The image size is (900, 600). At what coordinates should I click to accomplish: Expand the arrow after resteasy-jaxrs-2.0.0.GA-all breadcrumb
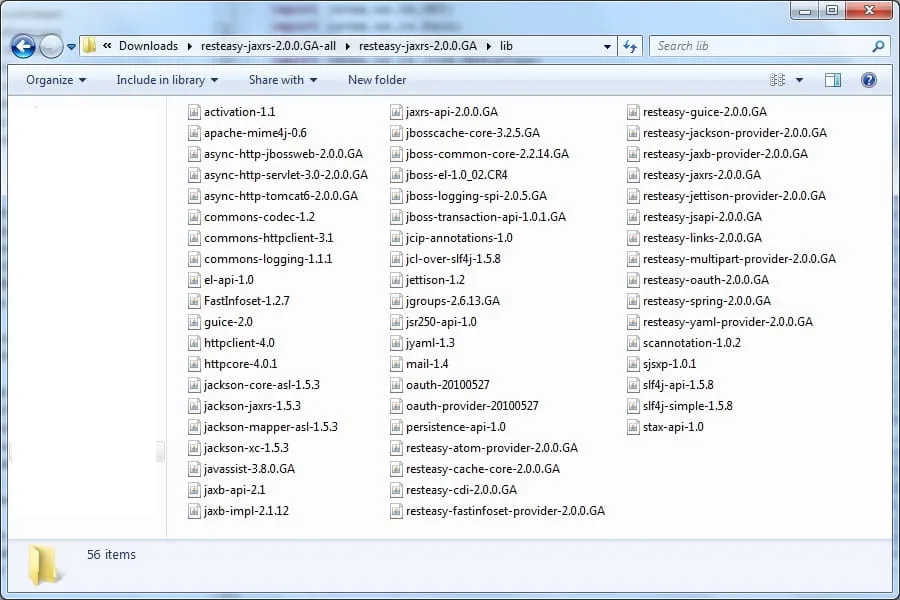(x=347, y=47)
